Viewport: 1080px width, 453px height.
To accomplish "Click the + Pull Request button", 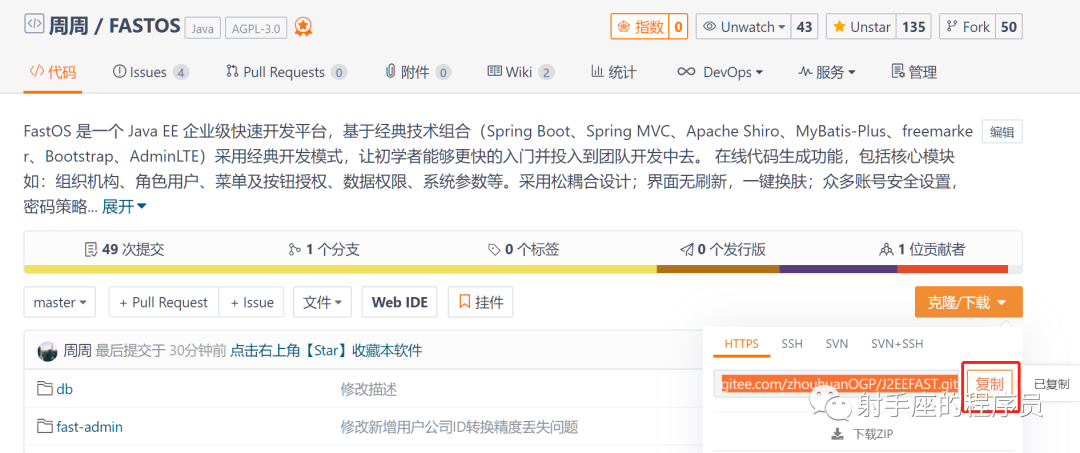I will point(164,302).
